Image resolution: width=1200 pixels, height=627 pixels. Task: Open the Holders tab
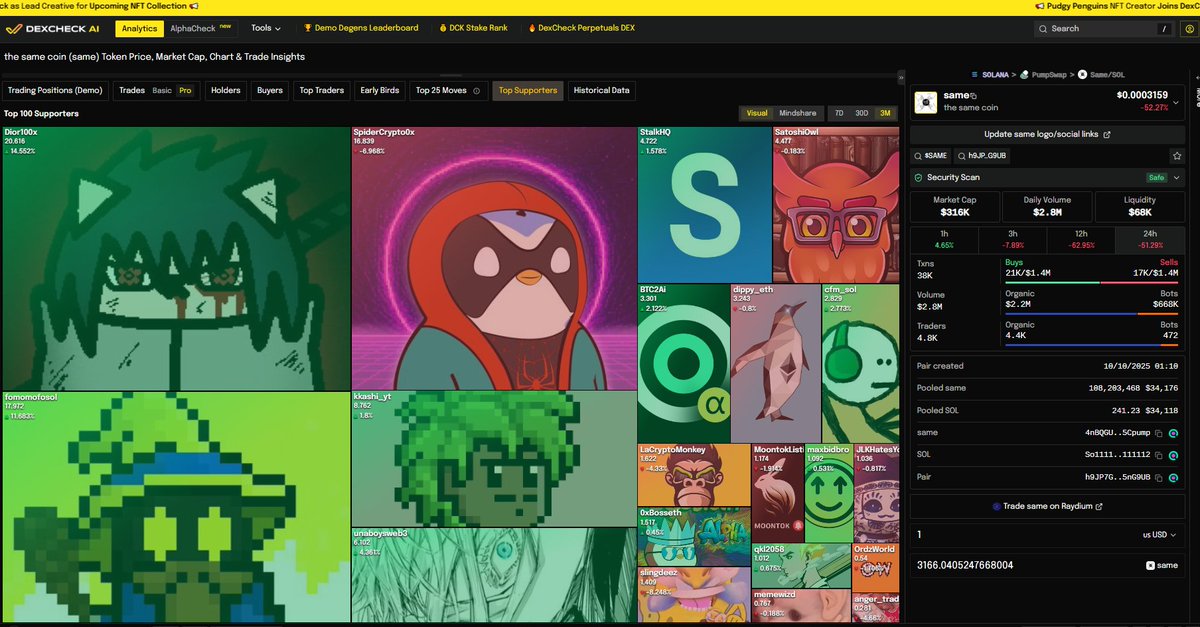(x=226, y=90)
